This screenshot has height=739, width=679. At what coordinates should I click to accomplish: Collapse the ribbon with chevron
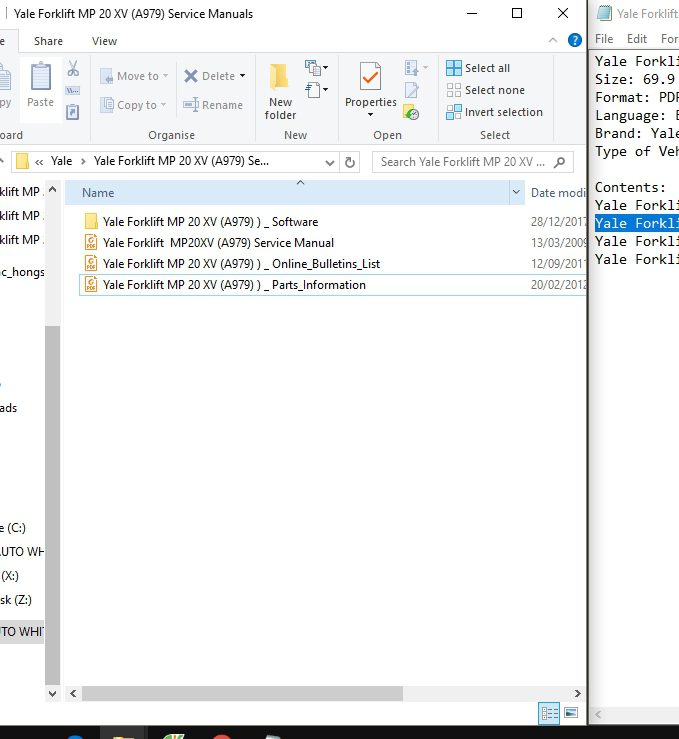(x=553, y=41)
